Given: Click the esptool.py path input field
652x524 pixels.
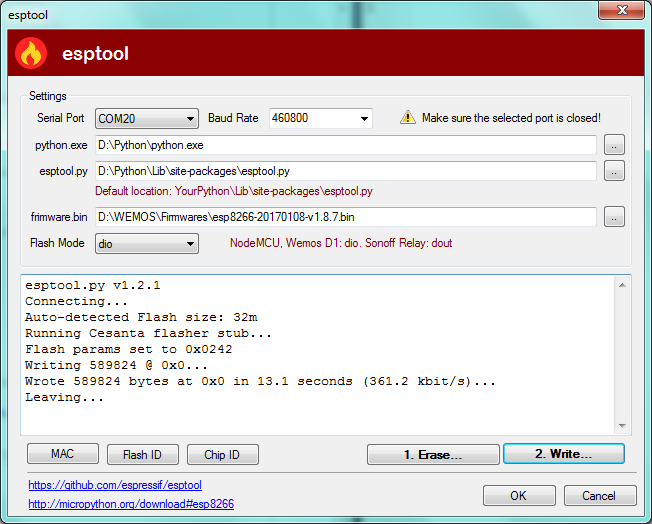Looking at the screenshot, I should tap(346, 171).
